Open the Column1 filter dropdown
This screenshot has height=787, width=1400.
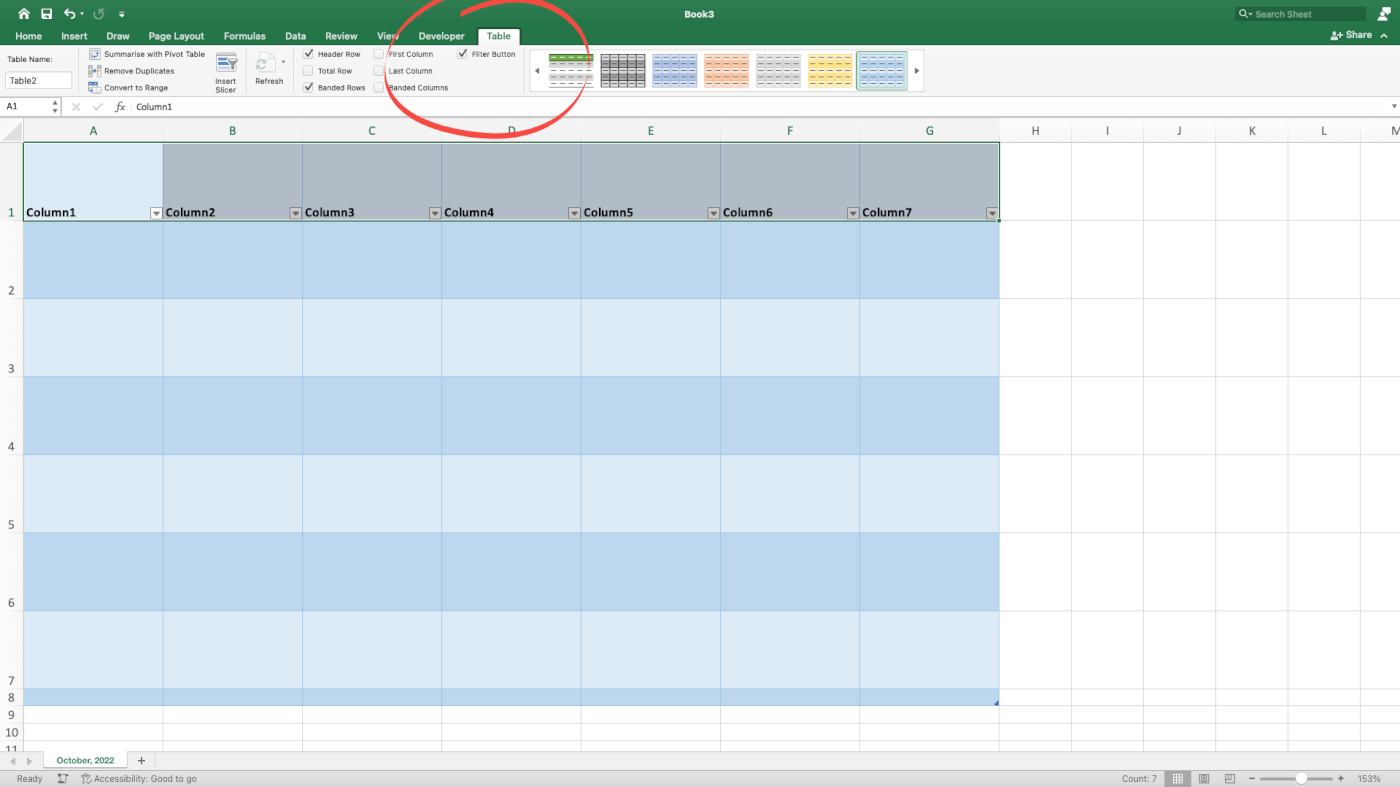coord(156,212)
